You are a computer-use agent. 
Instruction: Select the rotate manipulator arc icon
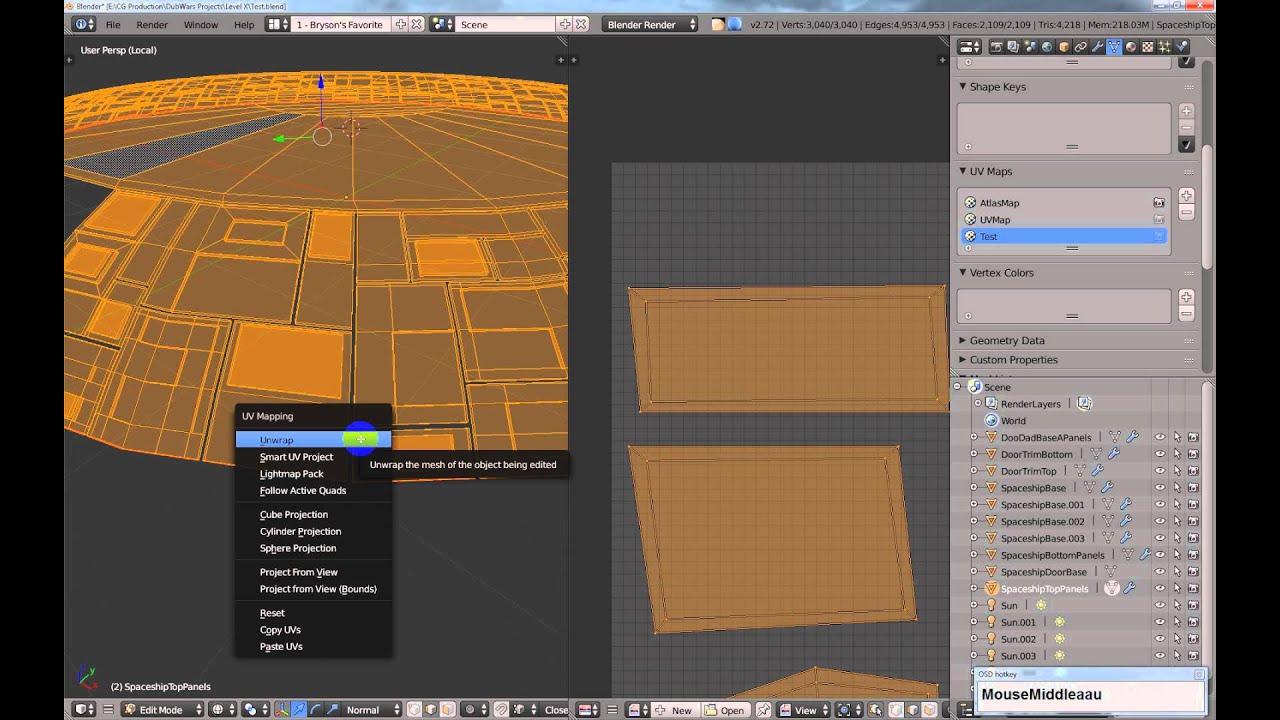[316, 709]
